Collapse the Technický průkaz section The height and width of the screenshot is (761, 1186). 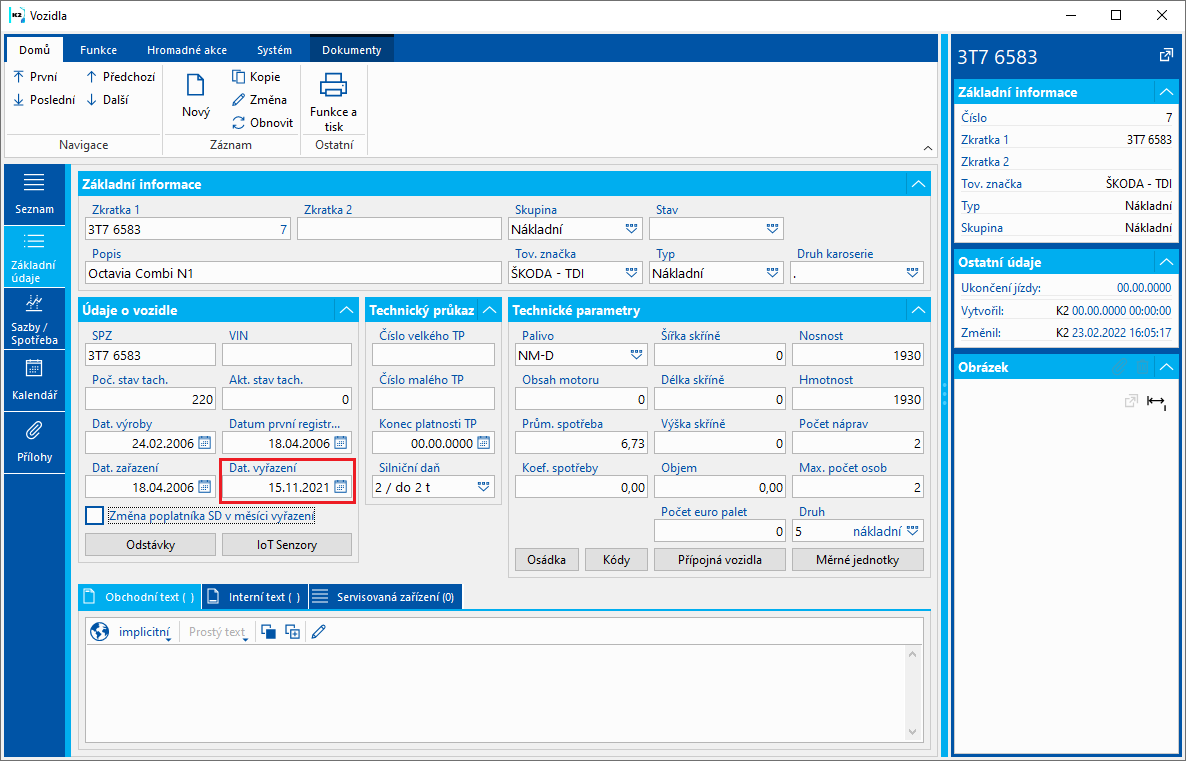point(489,310)
